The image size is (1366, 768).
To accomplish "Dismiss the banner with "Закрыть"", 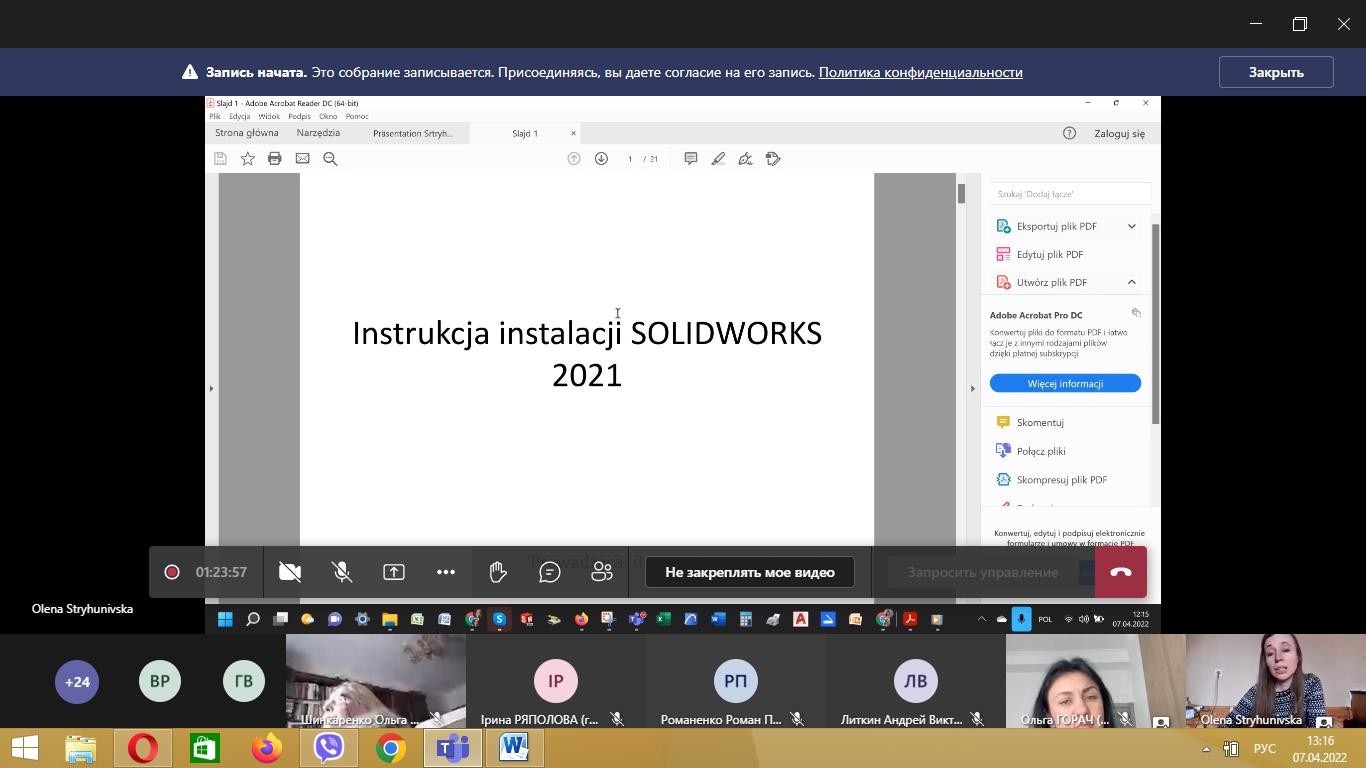I will click(1276, 72).
